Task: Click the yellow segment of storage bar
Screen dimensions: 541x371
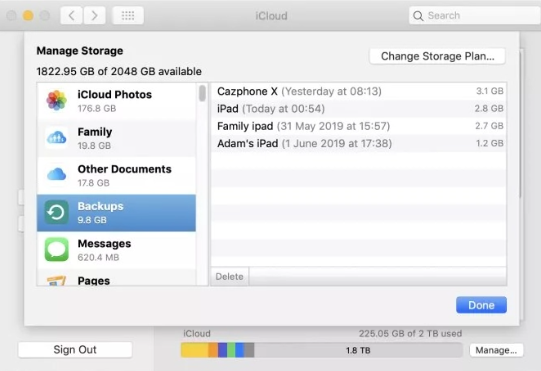Action: click(195, 350)
